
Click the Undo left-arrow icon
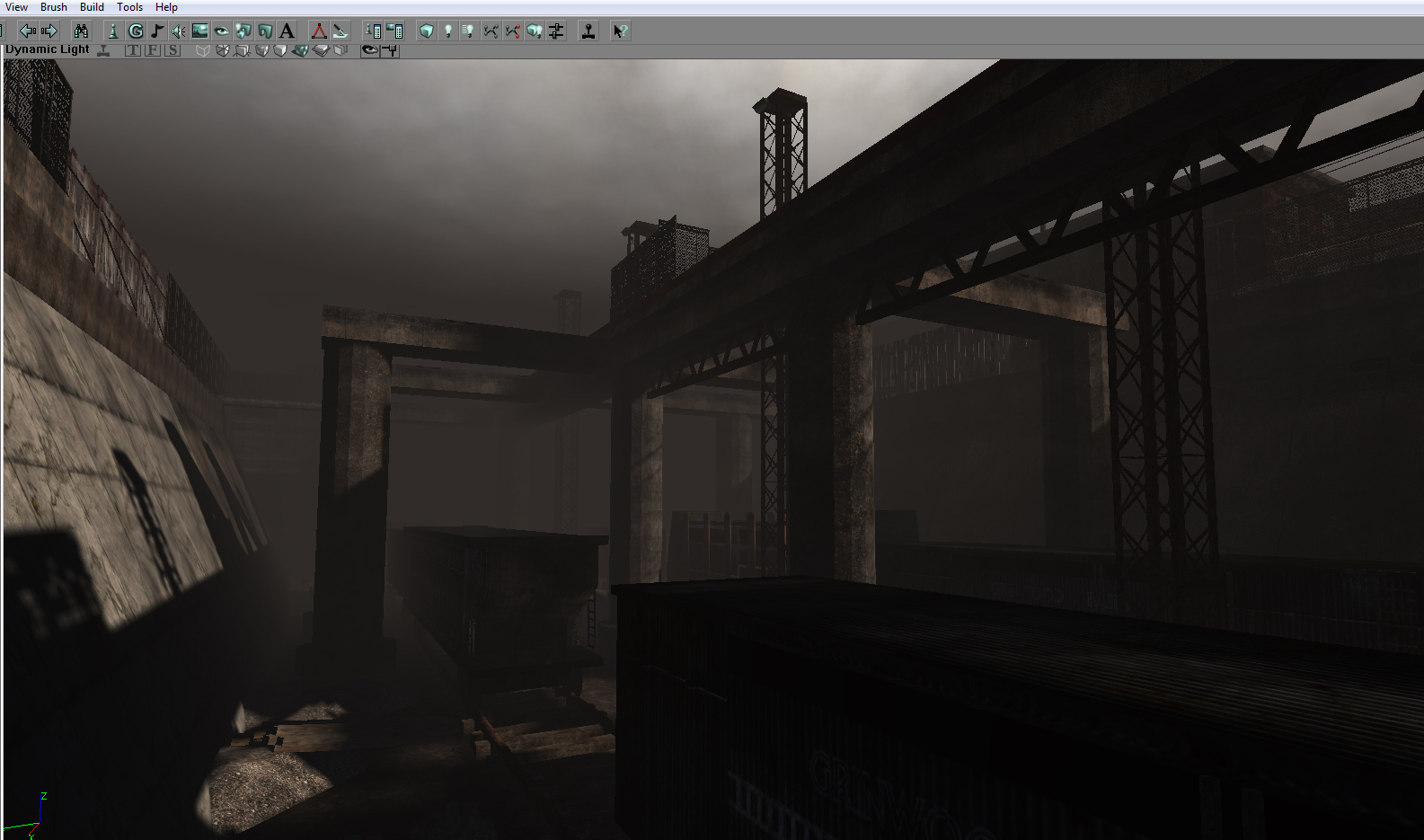(x=28, y=31)
